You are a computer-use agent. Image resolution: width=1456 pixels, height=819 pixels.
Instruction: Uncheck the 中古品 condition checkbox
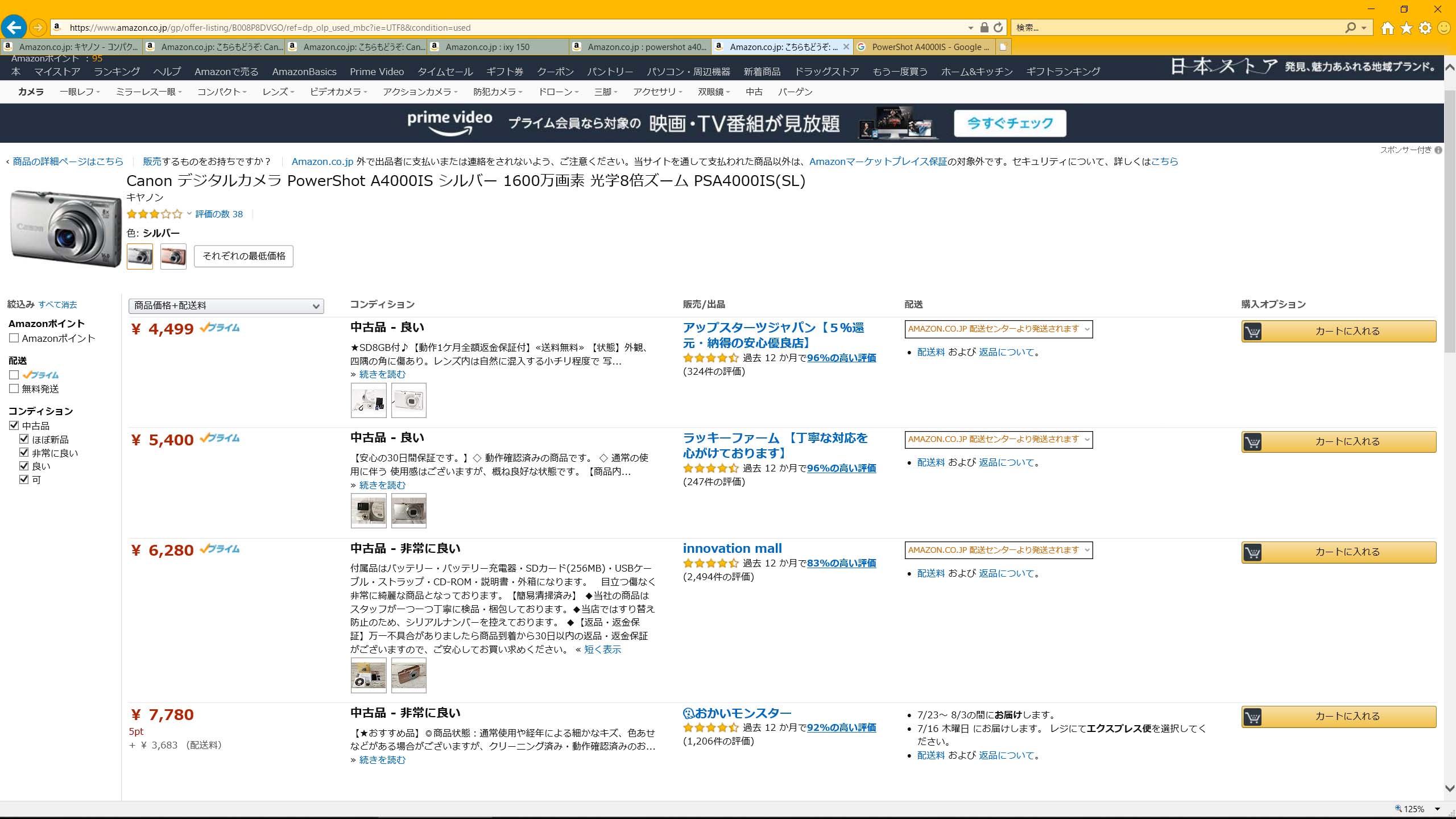(14, 425)
